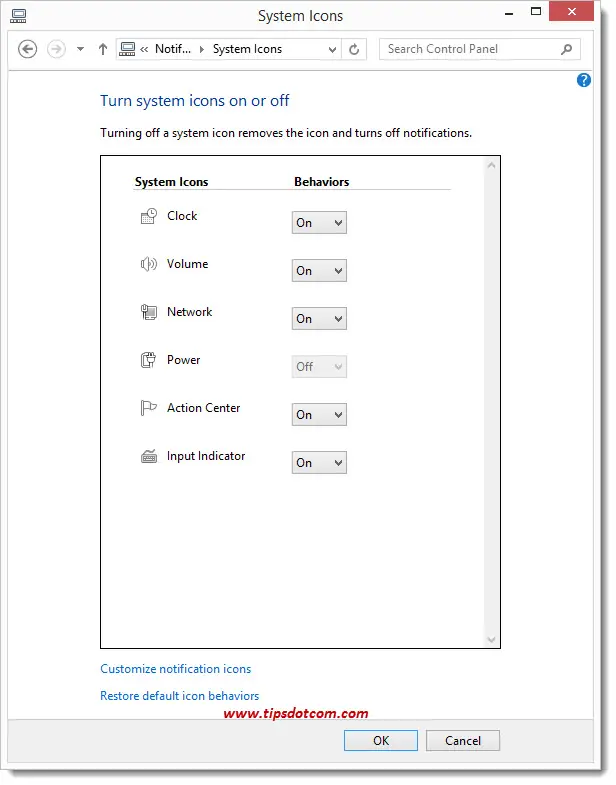Click the Clock system icon
Image resolution: width=616 pixels, height=785 pixels.
[x=148, y=216]
